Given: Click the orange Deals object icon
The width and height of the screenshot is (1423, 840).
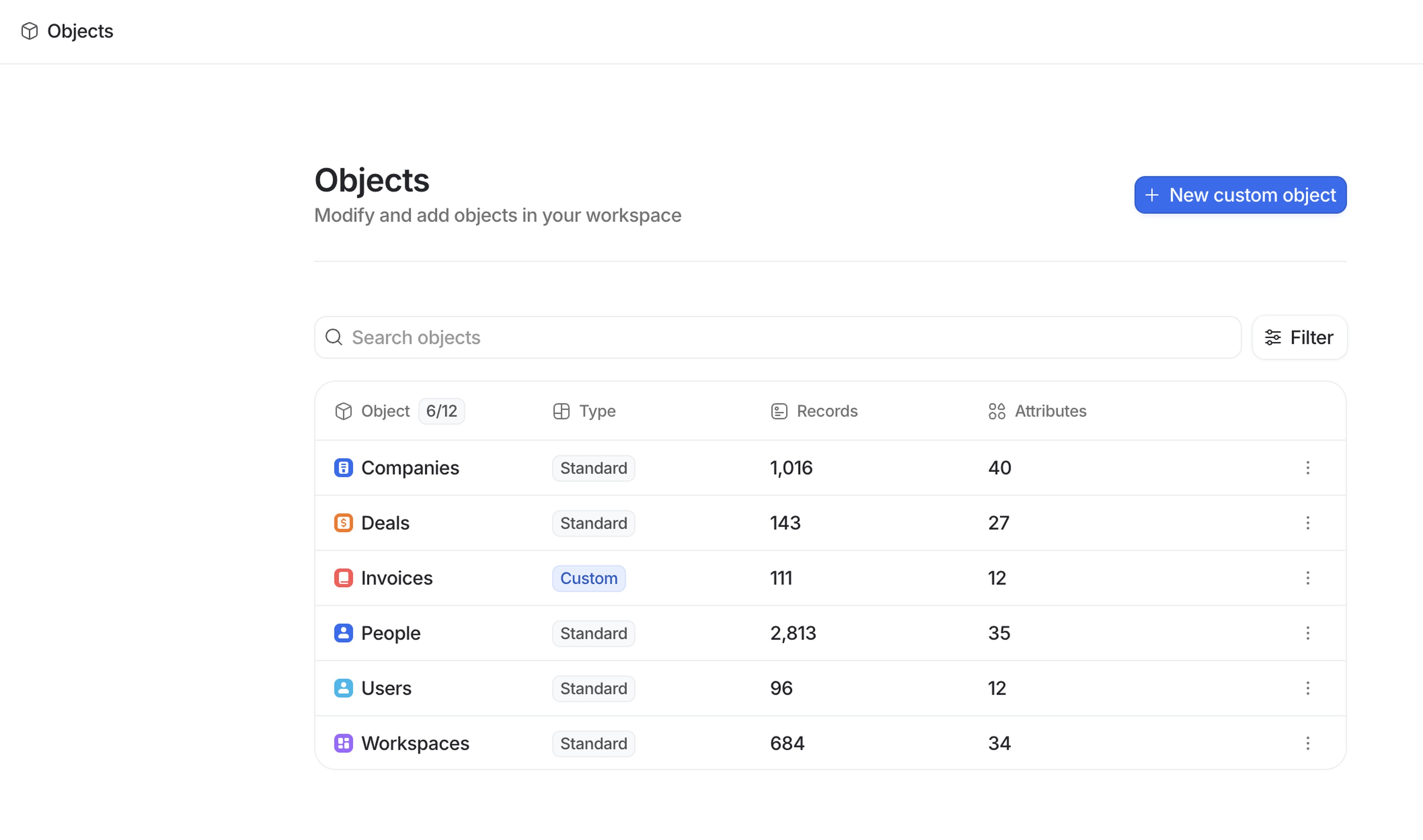Looking at the screenshot, I should (x=343, y=523).
